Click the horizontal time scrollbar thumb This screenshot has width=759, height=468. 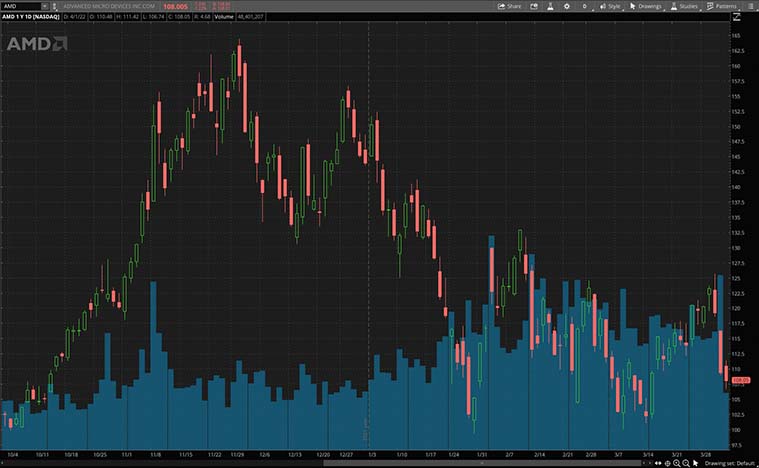pyautogui.click(x=482, y=463)
